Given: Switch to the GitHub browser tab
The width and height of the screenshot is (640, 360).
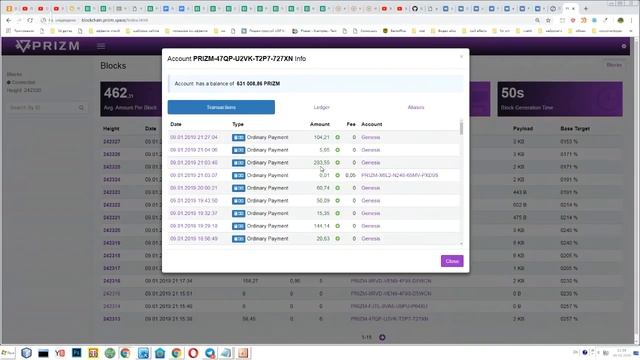Looking at the screenshot, I should click(415, 9).
